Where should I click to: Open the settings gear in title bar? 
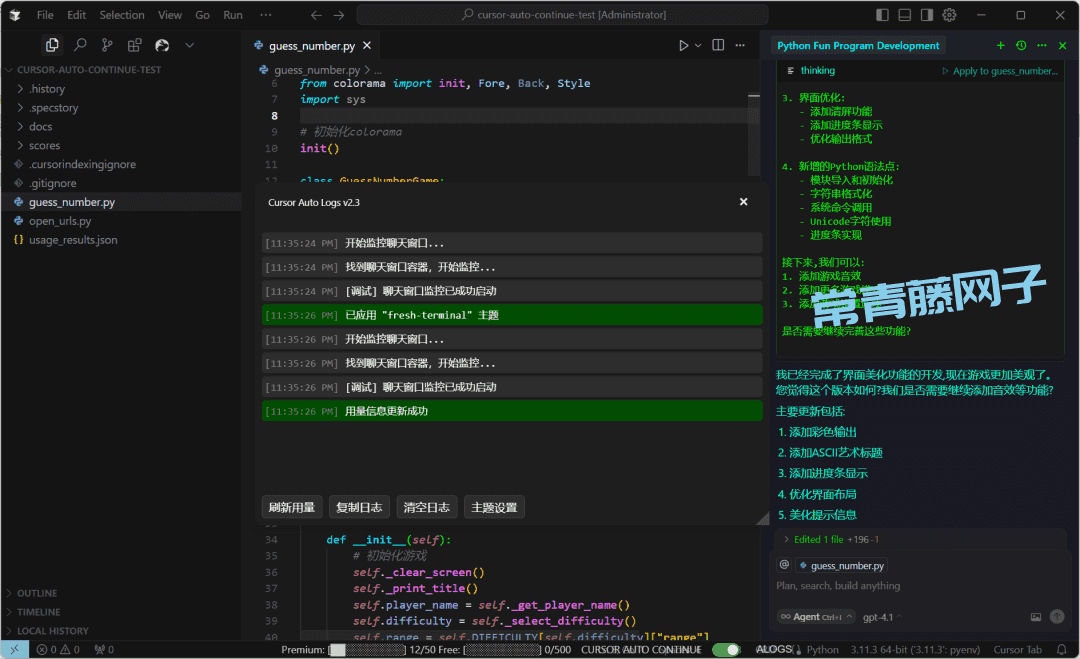(x=949, y=15)
